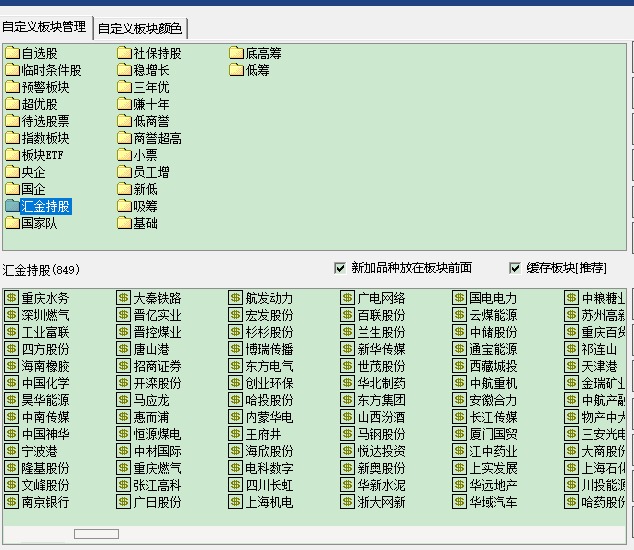634x550 pixels.
Task: Open the 国家队 folder icon
Action: (13, 223)
